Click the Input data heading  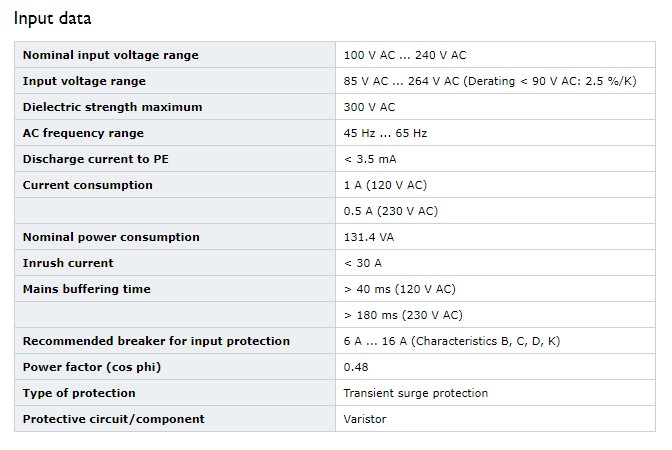[x=52, y=18]
